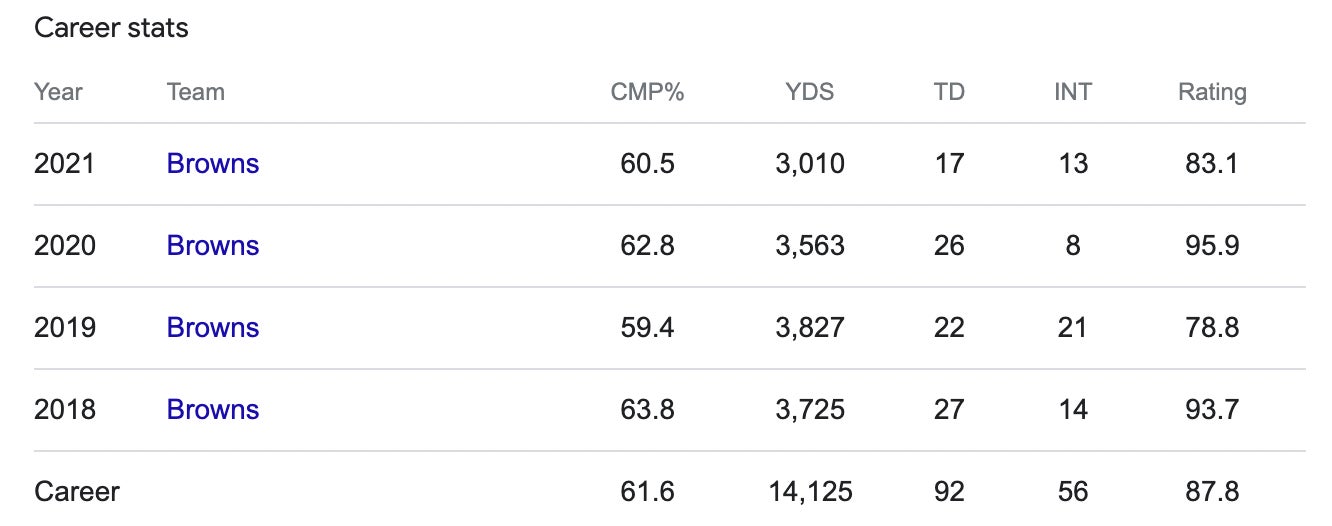The width and height of the screenshot is (1332, 526).
Task: Click the Career row label
Action: (77, 492)
